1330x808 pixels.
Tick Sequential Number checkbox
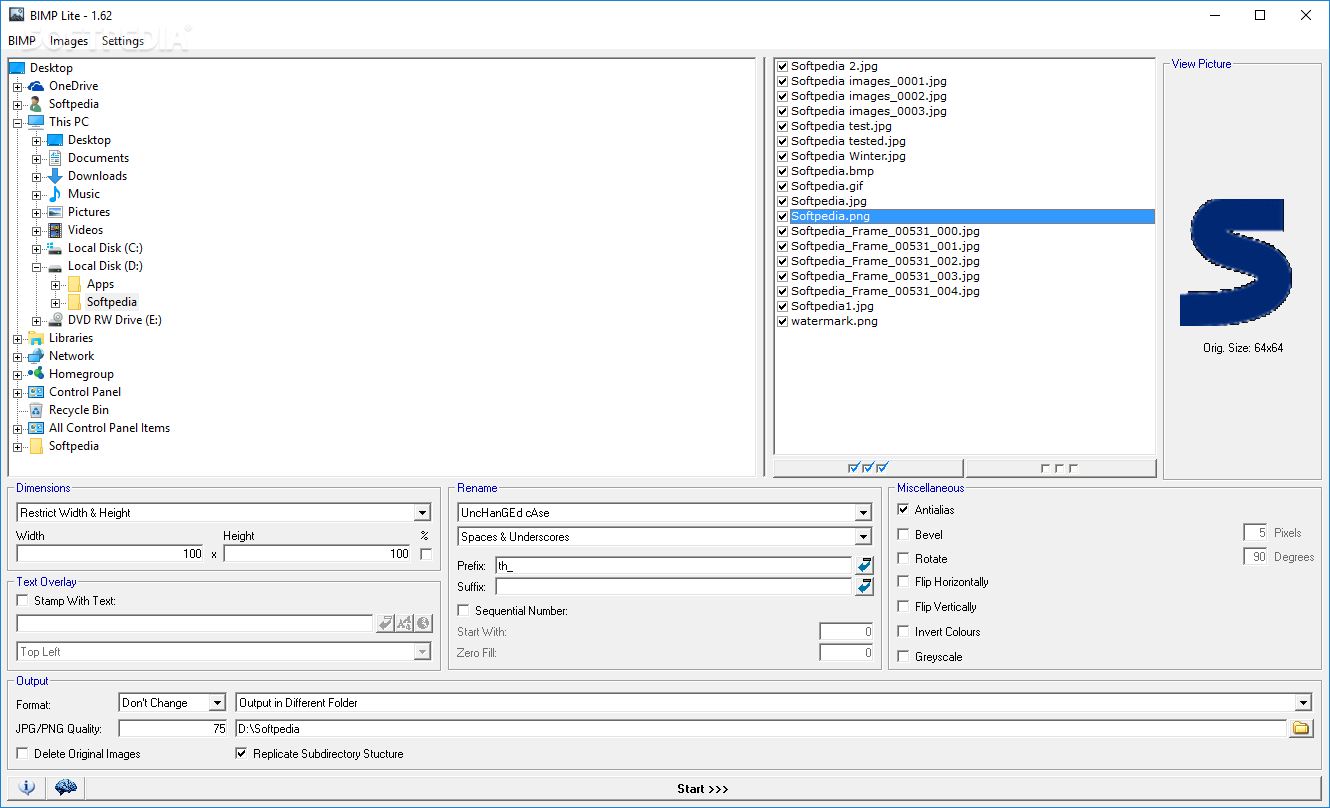point(464,611)
